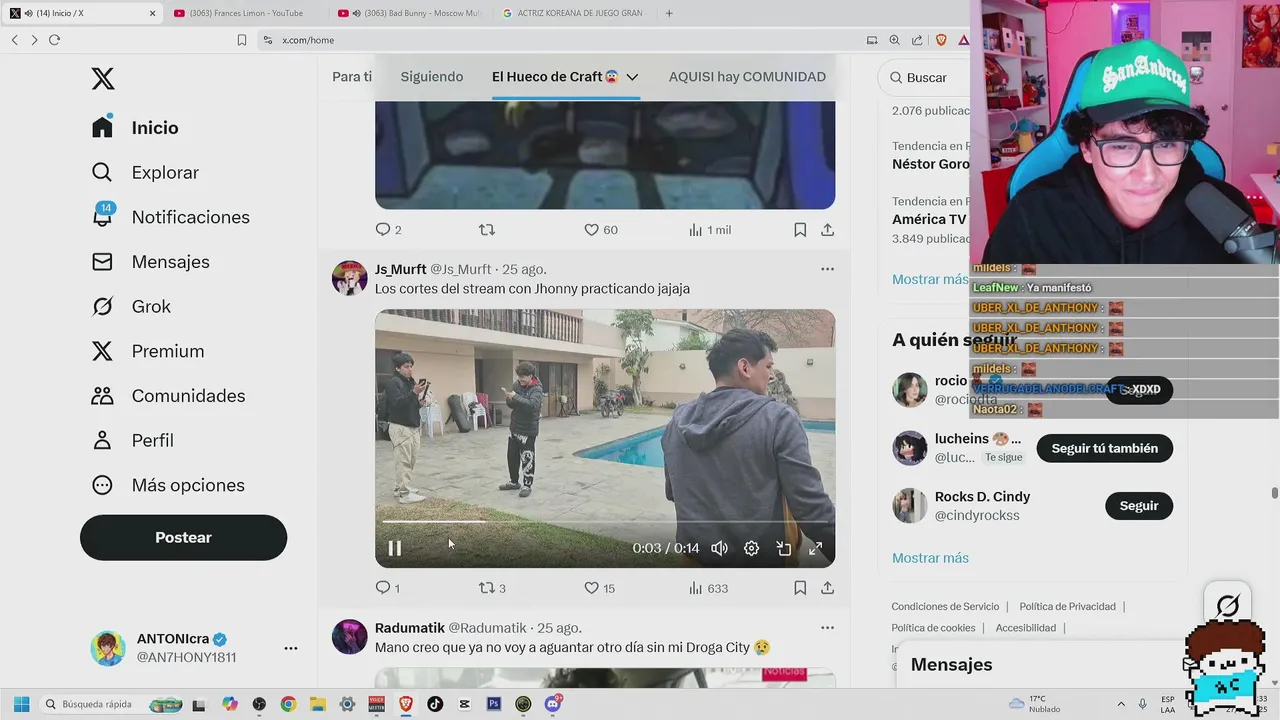Viewport: 1280px width, 720px height.
Task: Open Radumatik profile avatar
Action: (349, 637)
